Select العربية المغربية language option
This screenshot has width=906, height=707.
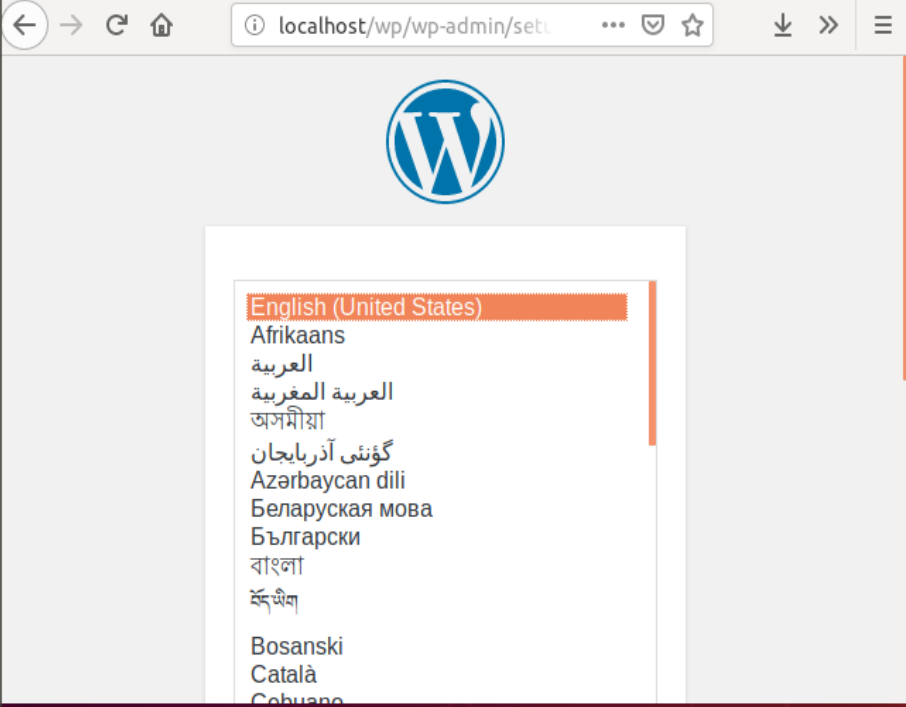pyautogui.click(x=437, y=392)
